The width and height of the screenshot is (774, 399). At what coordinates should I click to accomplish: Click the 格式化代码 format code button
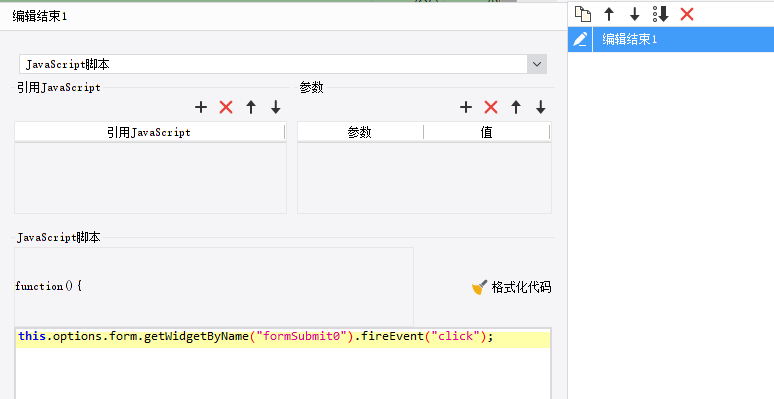(x=511, y=287)
